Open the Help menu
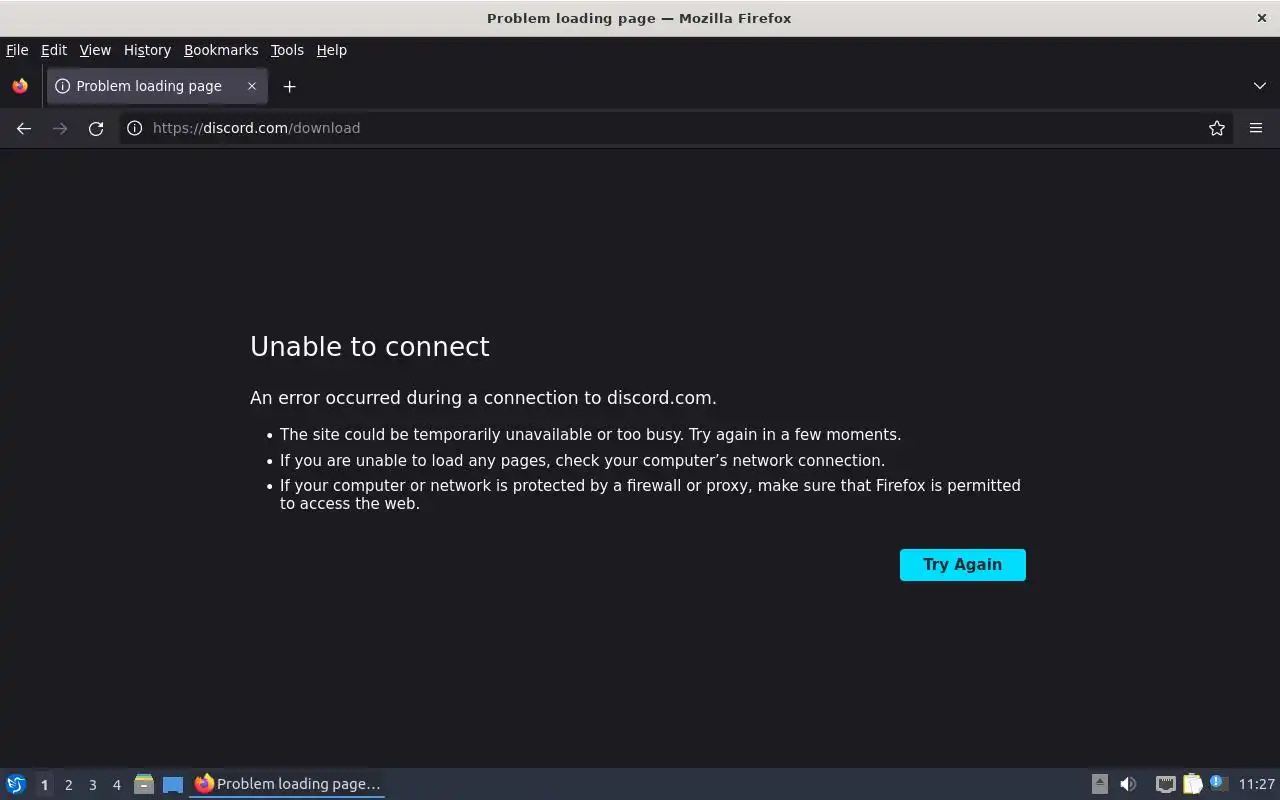1280x800 pixels. click(332, 50)
